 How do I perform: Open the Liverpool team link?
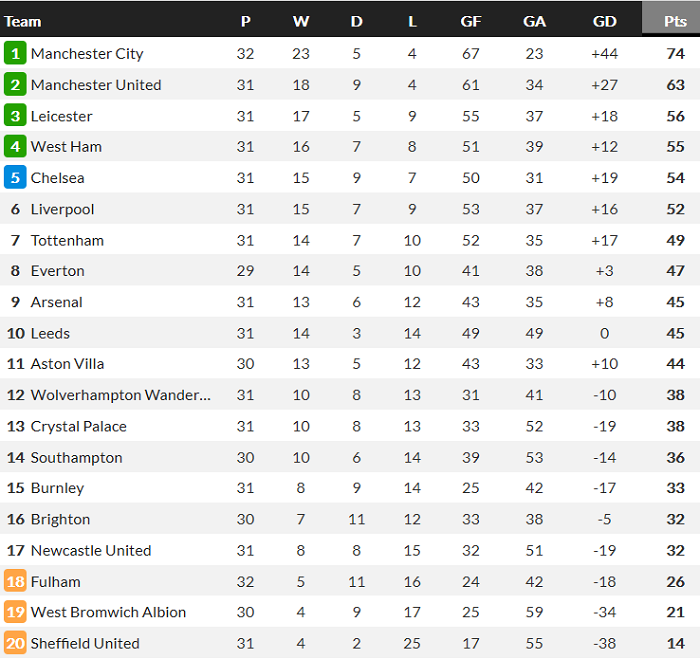tap(62, 209)
